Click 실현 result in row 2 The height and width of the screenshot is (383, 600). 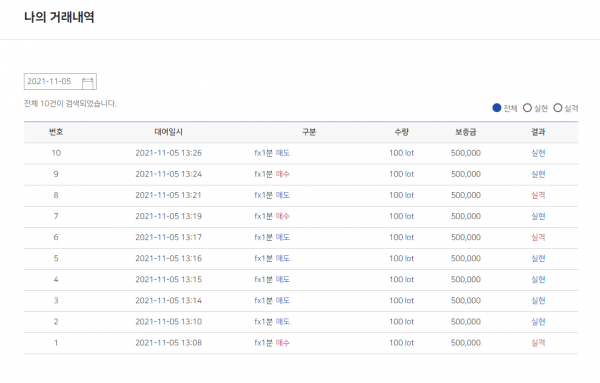538,321
